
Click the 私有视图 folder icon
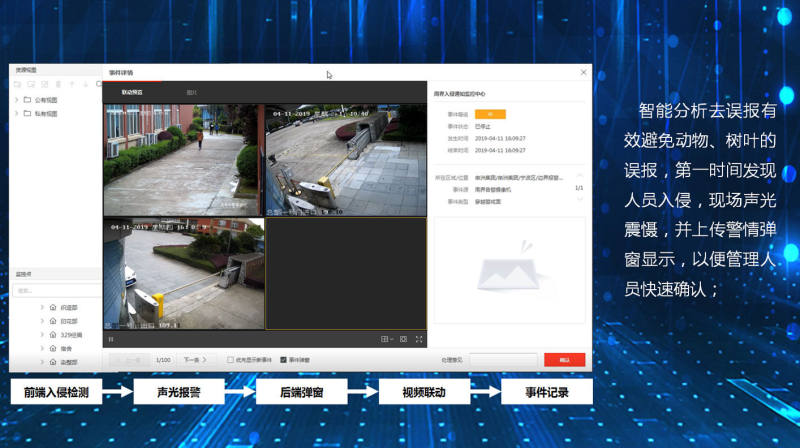tap(27, 114)
